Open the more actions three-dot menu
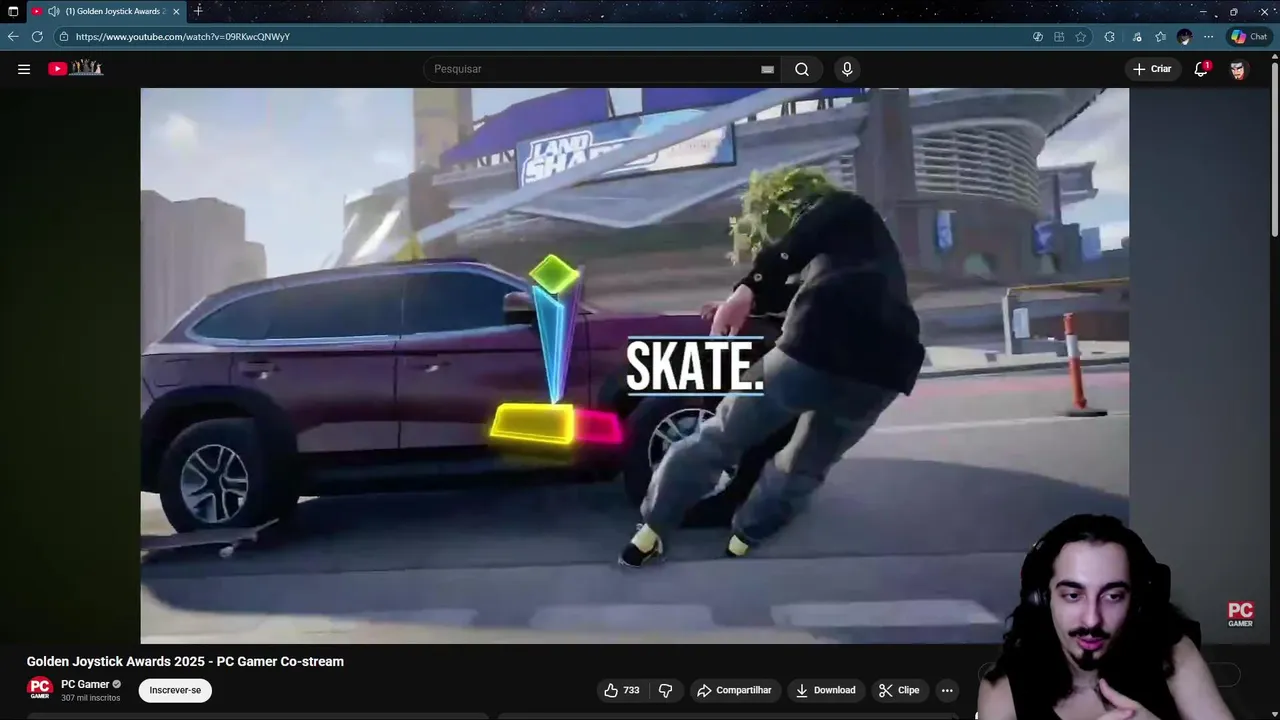 tap(947, 690)
